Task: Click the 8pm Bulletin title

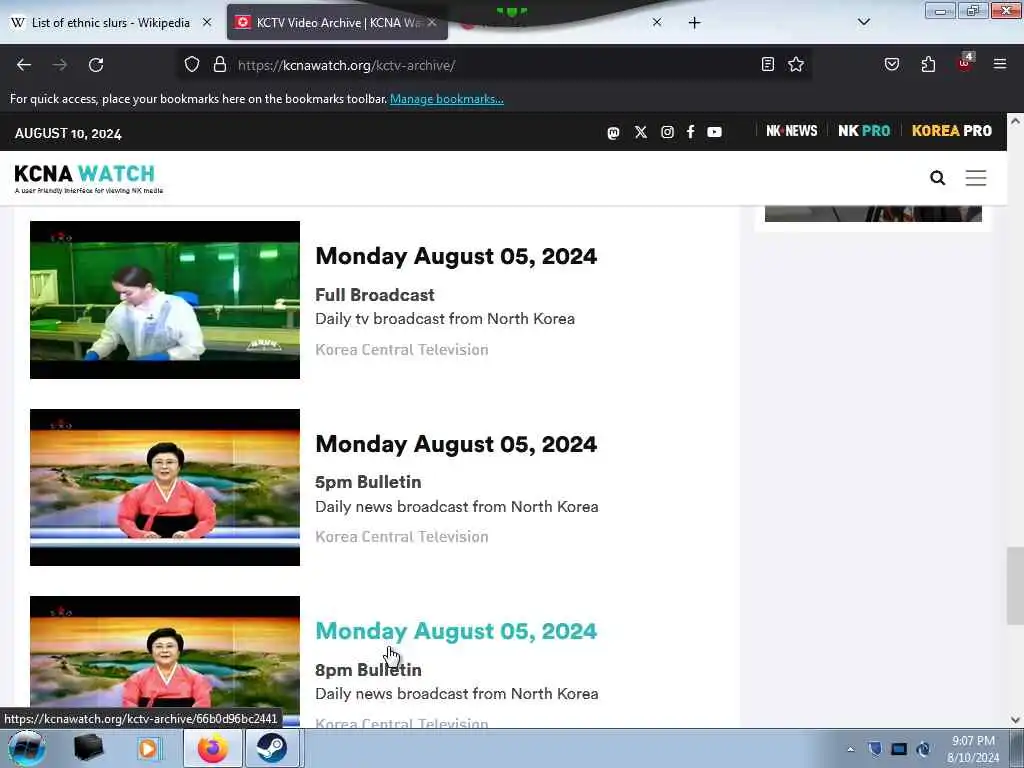Action: point(368,669)
